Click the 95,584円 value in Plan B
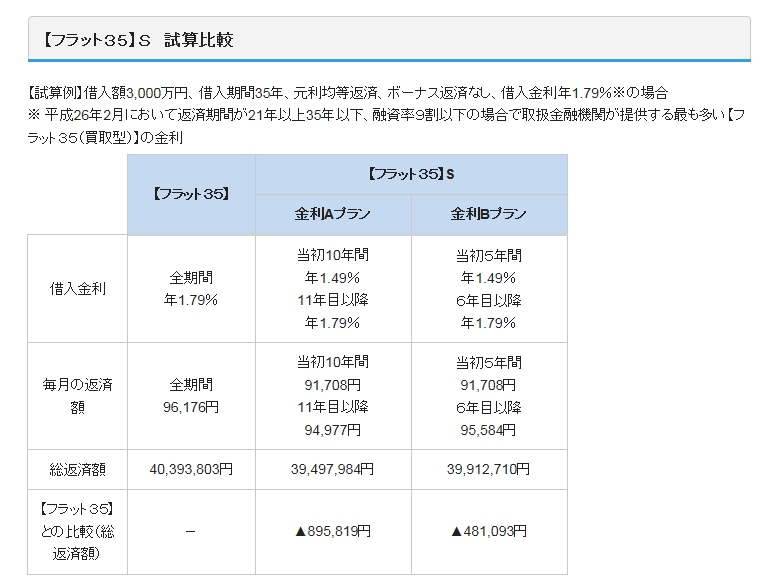The height and width of the screenshot is (587, 781). (489, 431)
